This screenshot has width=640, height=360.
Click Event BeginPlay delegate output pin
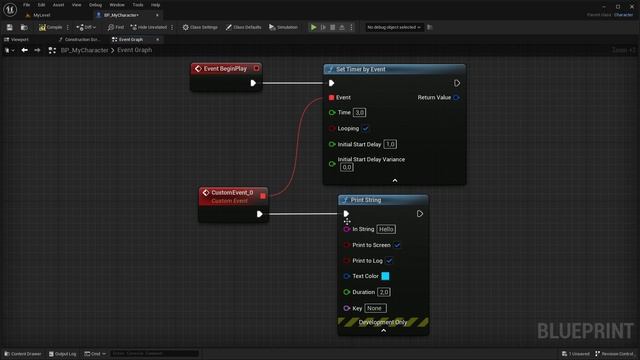click(256, 68)
